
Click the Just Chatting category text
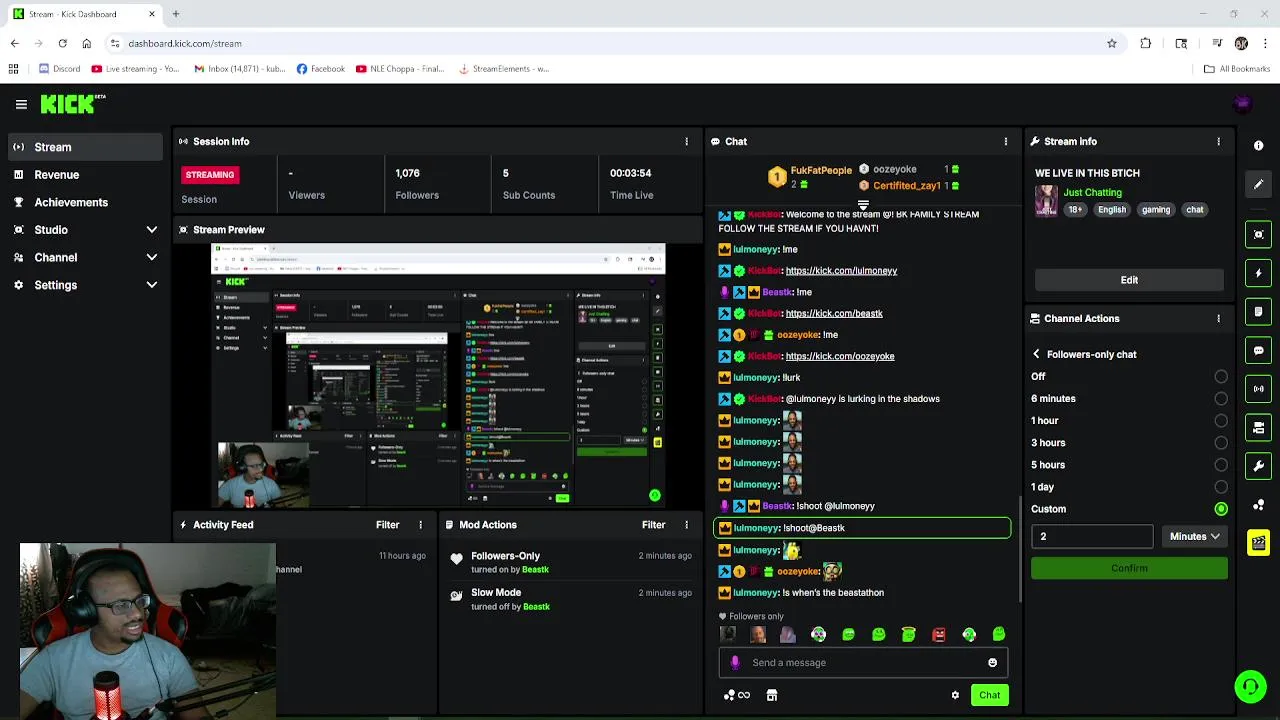pyautogui.click(x=1092, y=192)
